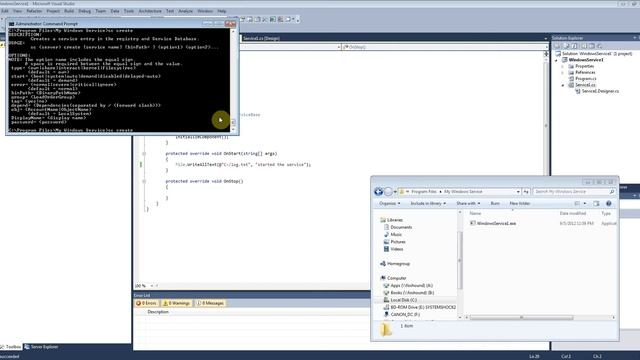Open the Debug menu in Visual Studio
This screenshot has height=360, width=640.
tap(84, 11)
